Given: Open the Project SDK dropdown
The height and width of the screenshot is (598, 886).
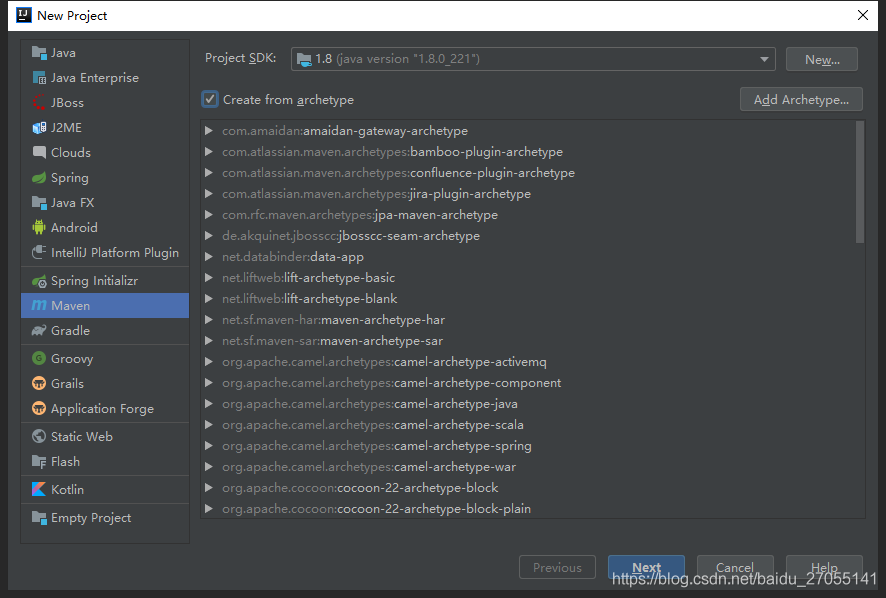Looking at the screenshot, I should [x=533, y=59].
